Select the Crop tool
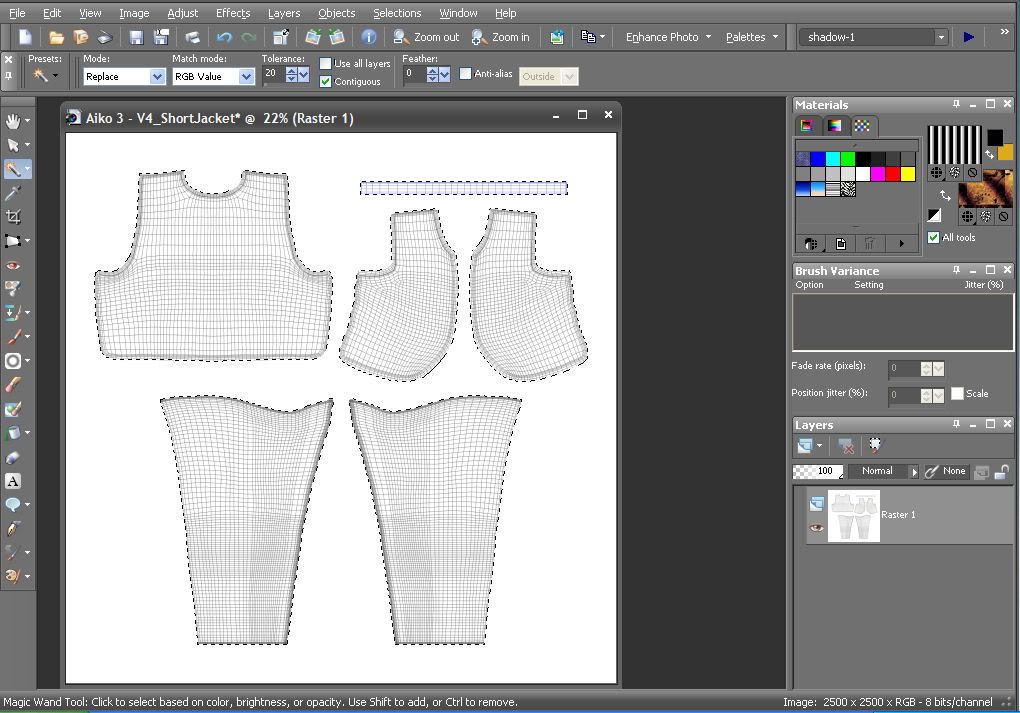Viewport: 1020px width, 713px height. tap(13, 217)
